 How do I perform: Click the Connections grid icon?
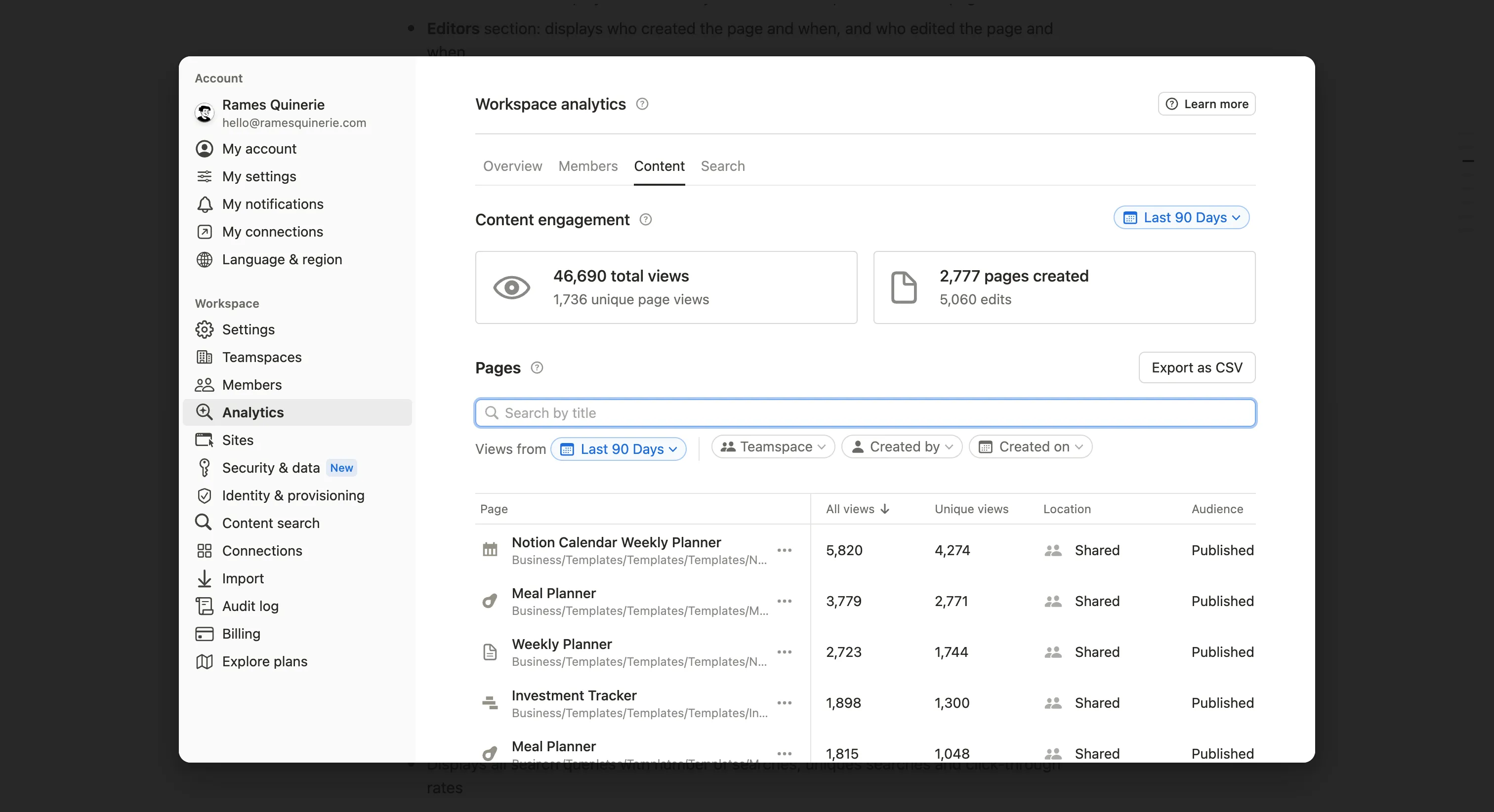[x=204, y=551]
